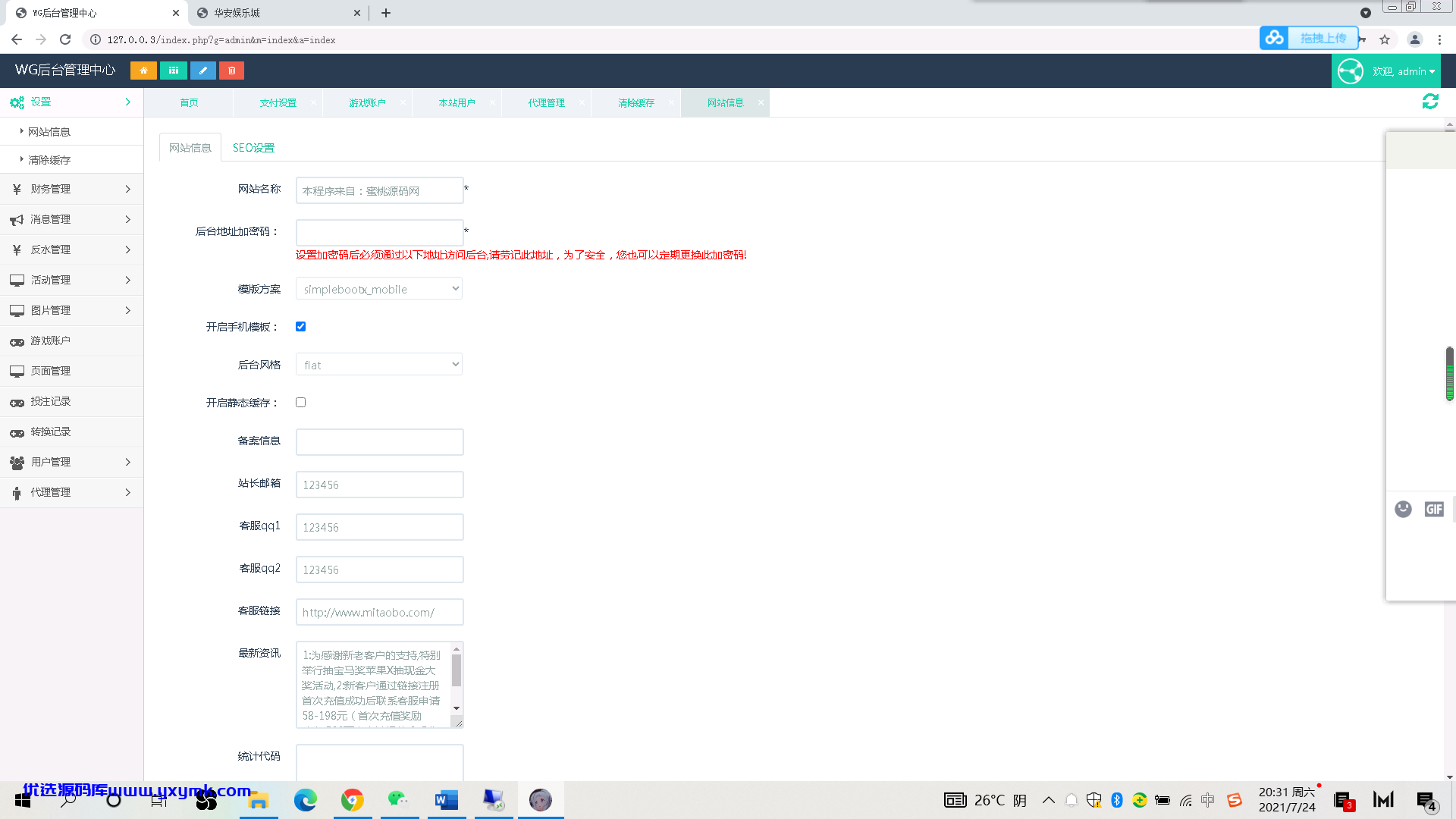Open the 后台风格 dropdown
The image size is (1456, 819).
379,365
